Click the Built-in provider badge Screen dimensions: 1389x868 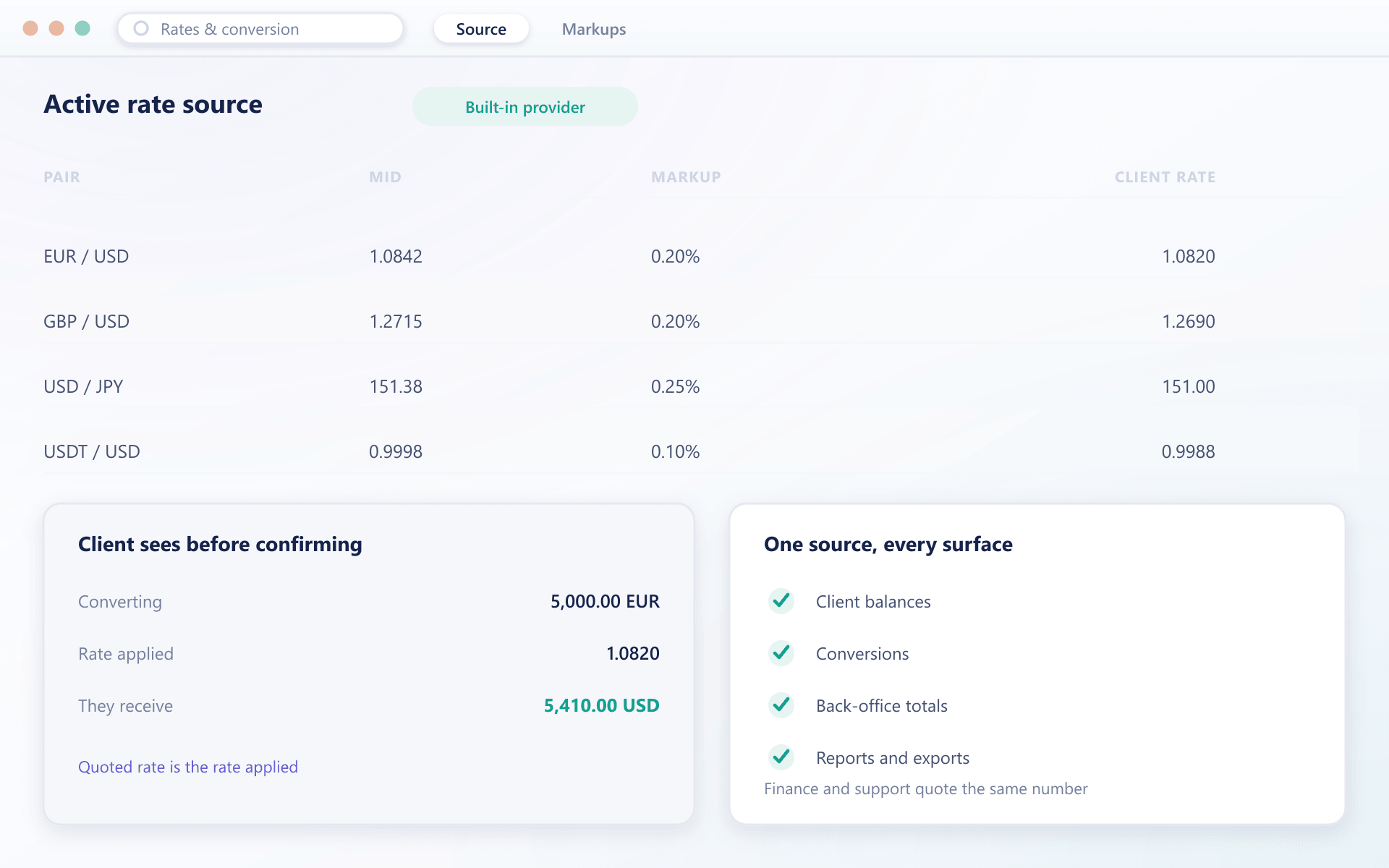(x=525, y=107)
